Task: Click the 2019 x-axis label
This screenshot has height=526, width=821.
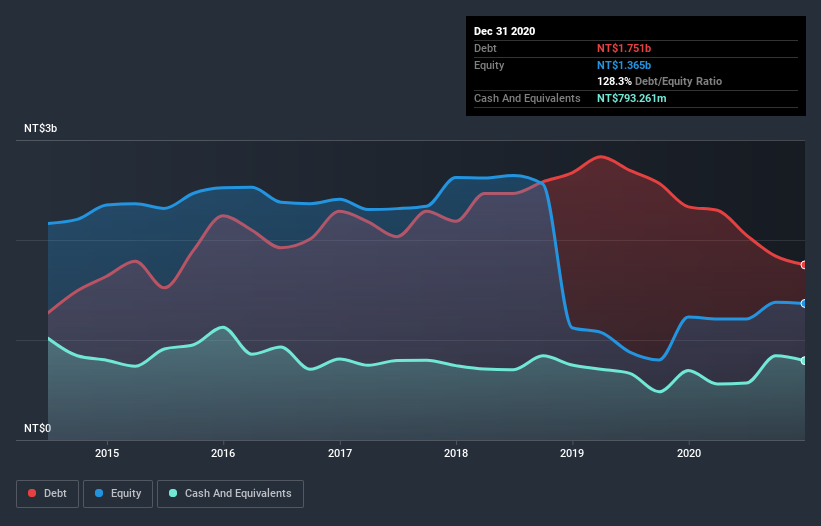Action: [x=572, y=453]
